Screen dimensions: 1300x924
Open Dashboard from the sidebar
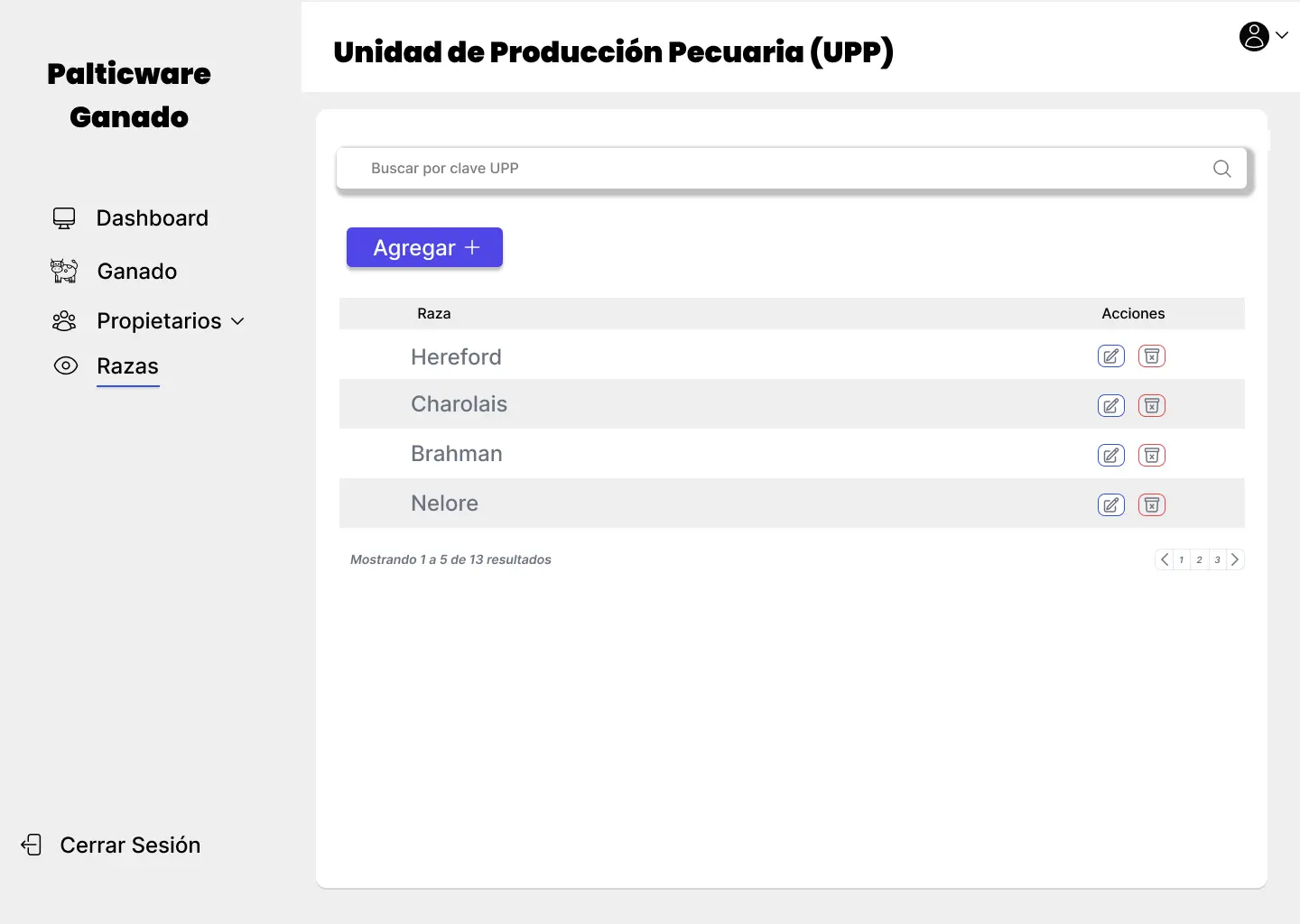[152, 218]
